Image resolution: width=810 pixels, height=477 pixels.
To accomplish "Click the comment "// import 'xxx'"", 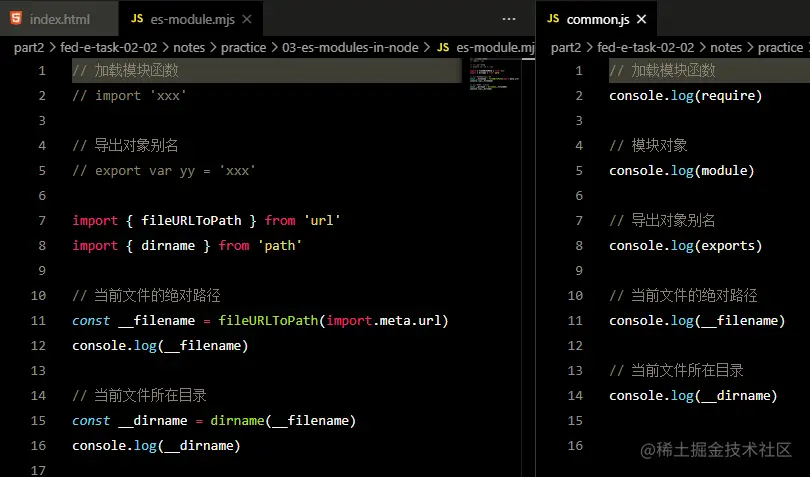I will click(129, 96).
